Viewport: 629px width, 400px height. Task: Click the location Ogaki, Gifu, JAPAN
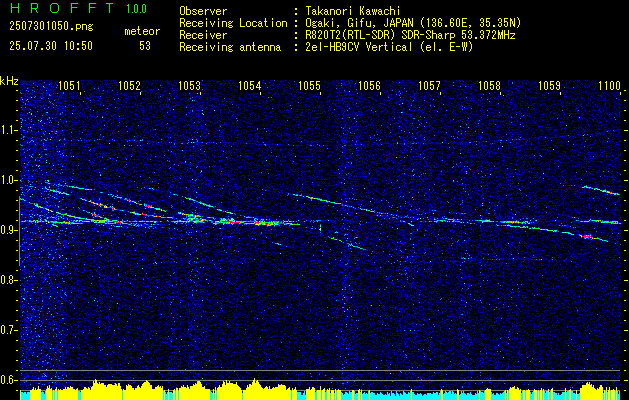(360, 23)
